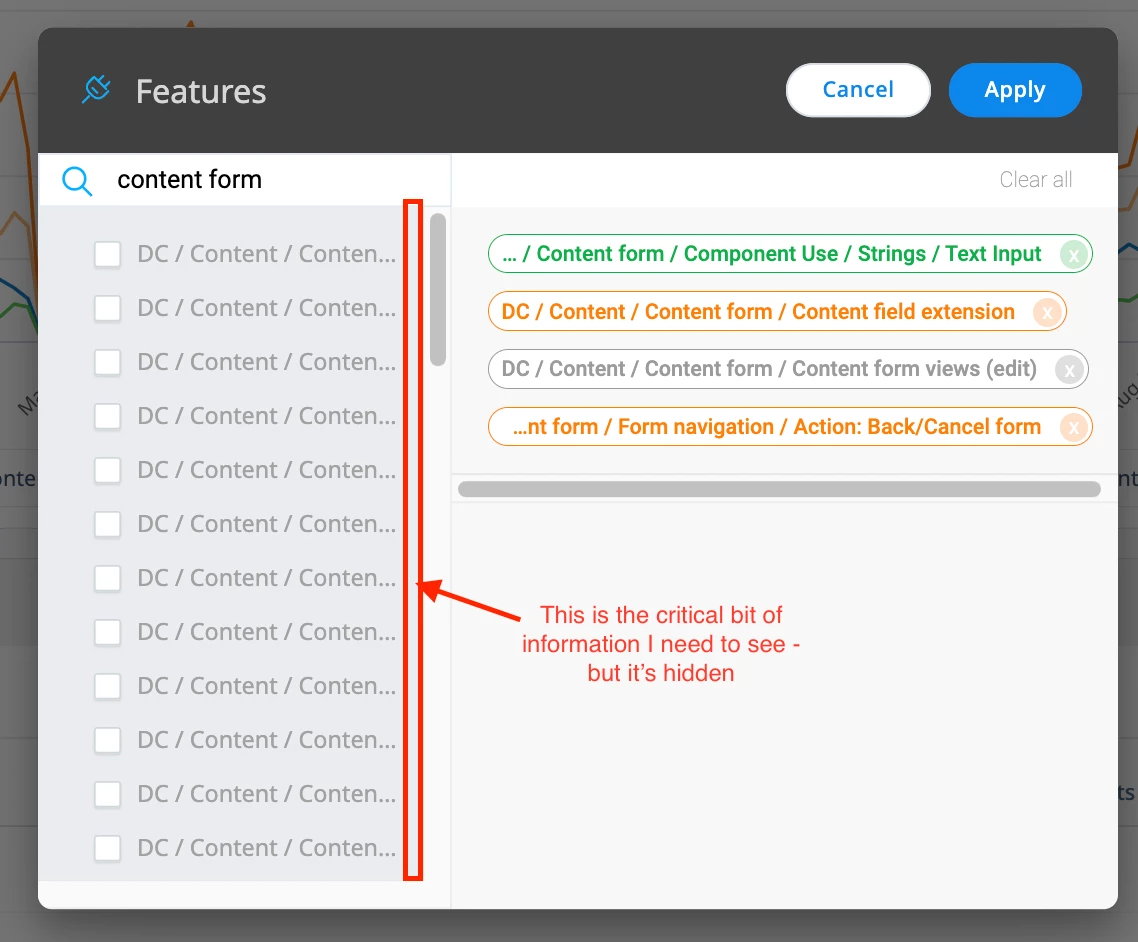The image size is (1138, 942).
Task: Click the Form navigation Back/Cancel tag
Action: [x=777, y=427]
